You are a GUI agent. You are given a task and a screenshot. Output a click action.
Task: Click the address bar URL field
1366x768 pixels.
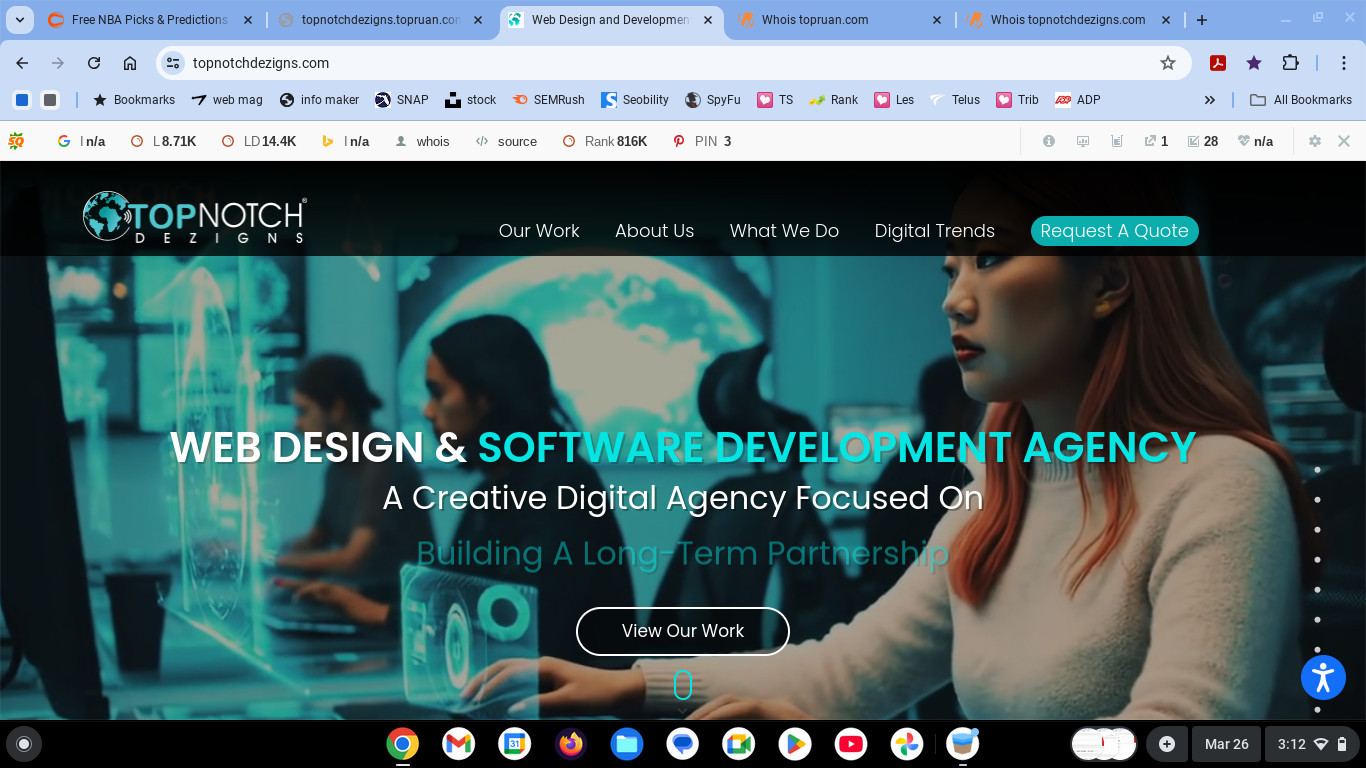[660, 63]
